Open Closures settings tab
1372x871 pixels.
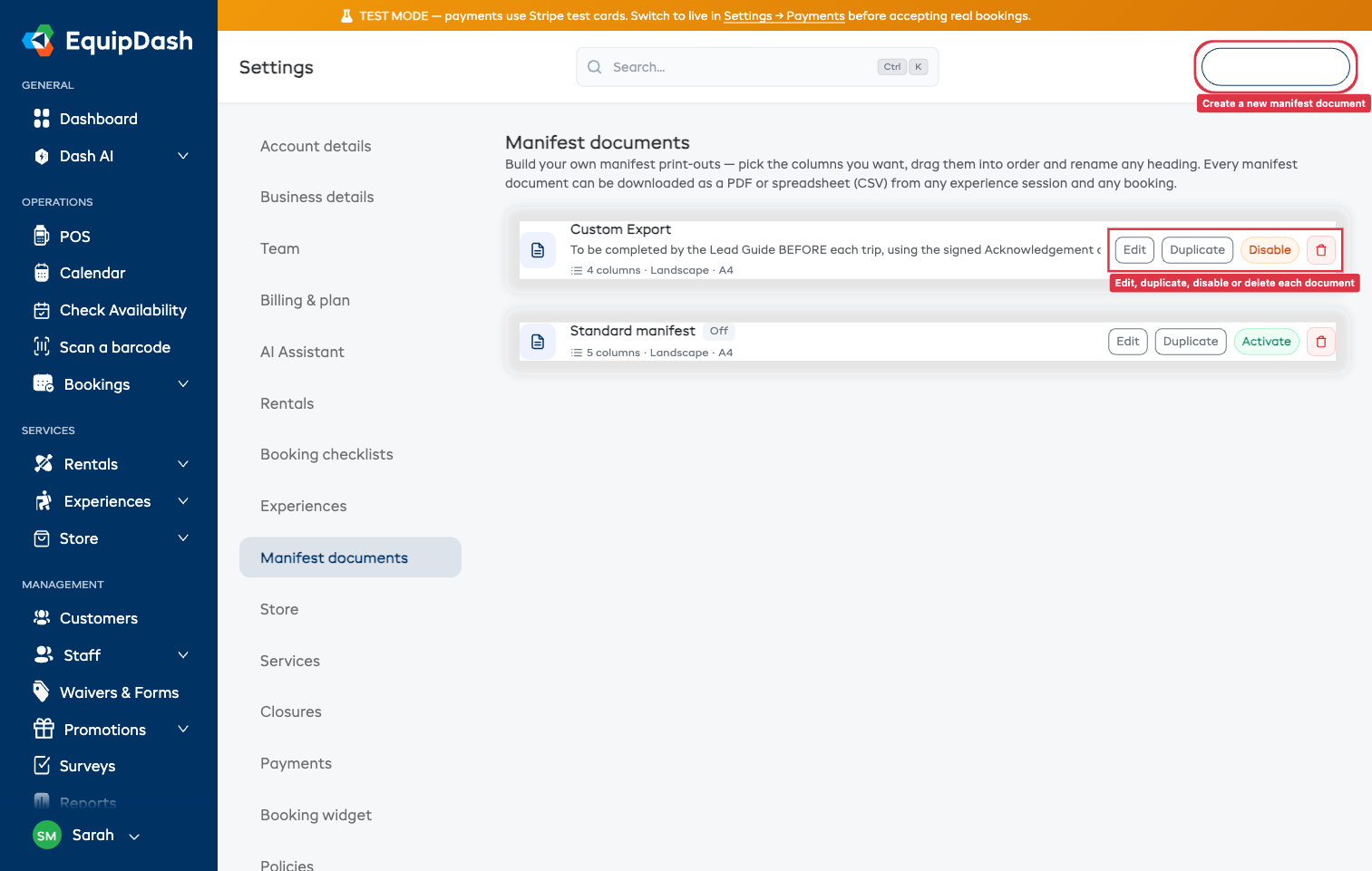tap(350, 711)
